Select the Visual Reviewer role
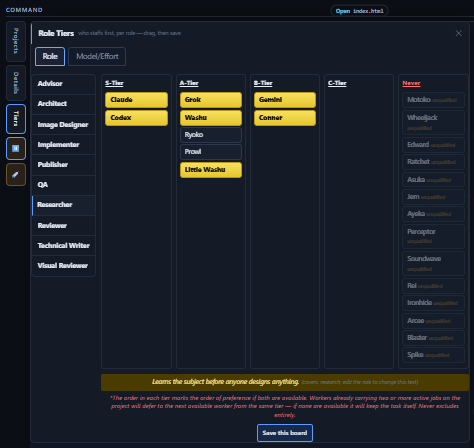This screenshot has height=448, width=474. [x=64, y=266]
